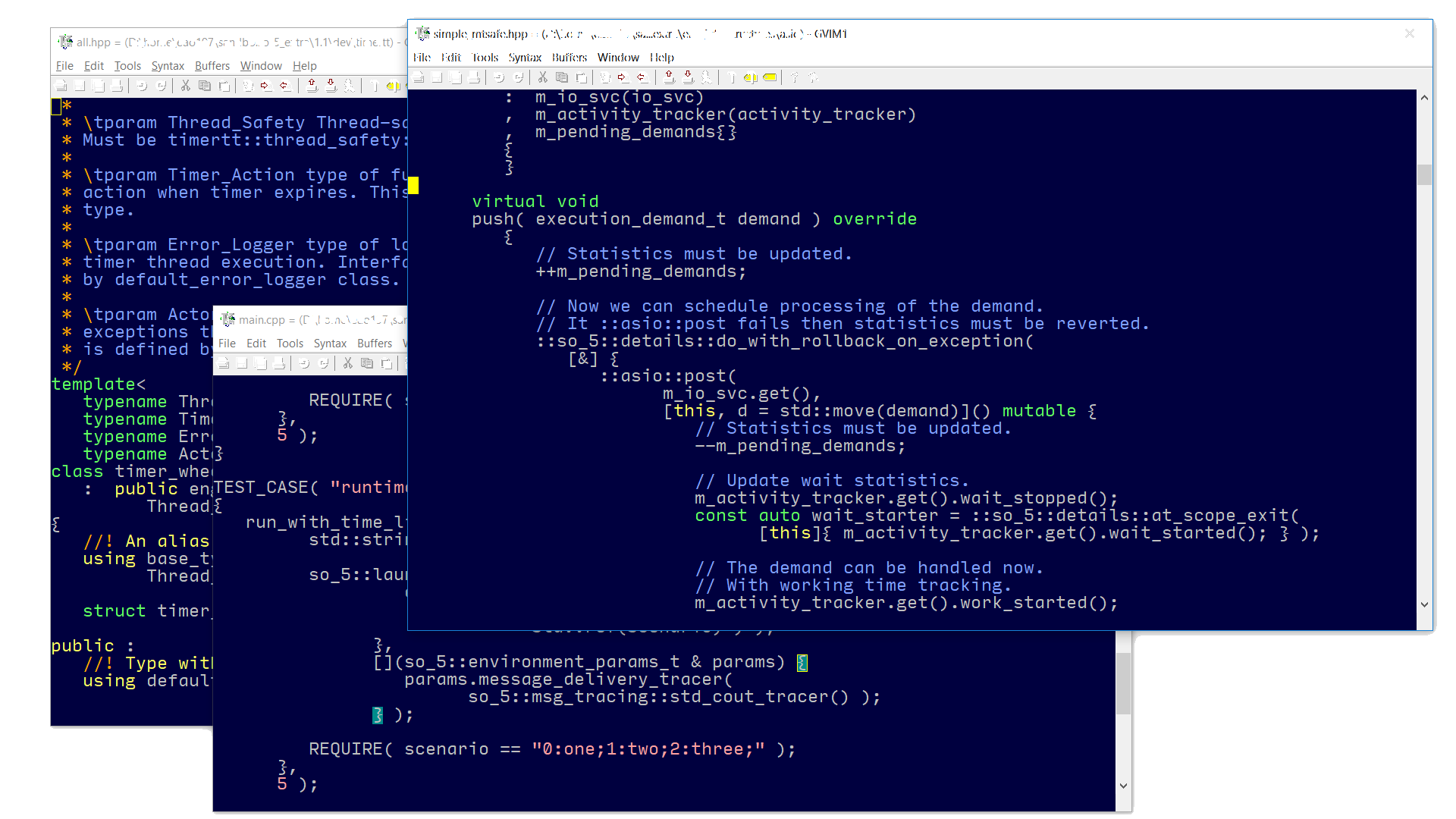Click Undo icon in all.hpp window toolbar
This screenshot has width=1456, height=819.
point(142,86)
